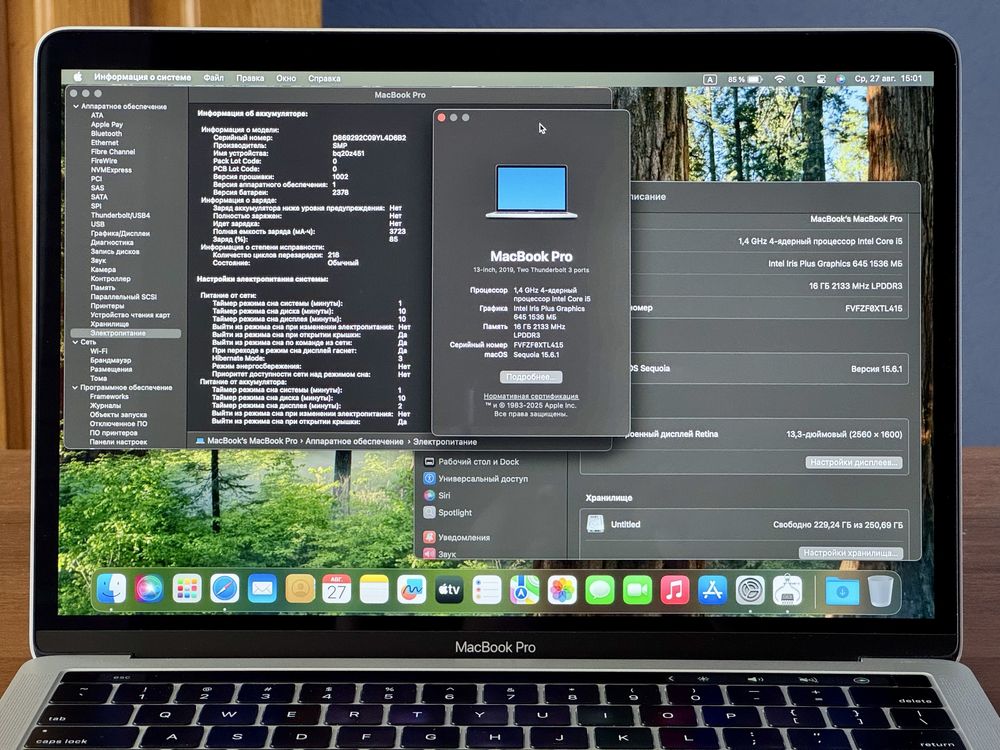Open Maps app in the Dock

point(524,589)
